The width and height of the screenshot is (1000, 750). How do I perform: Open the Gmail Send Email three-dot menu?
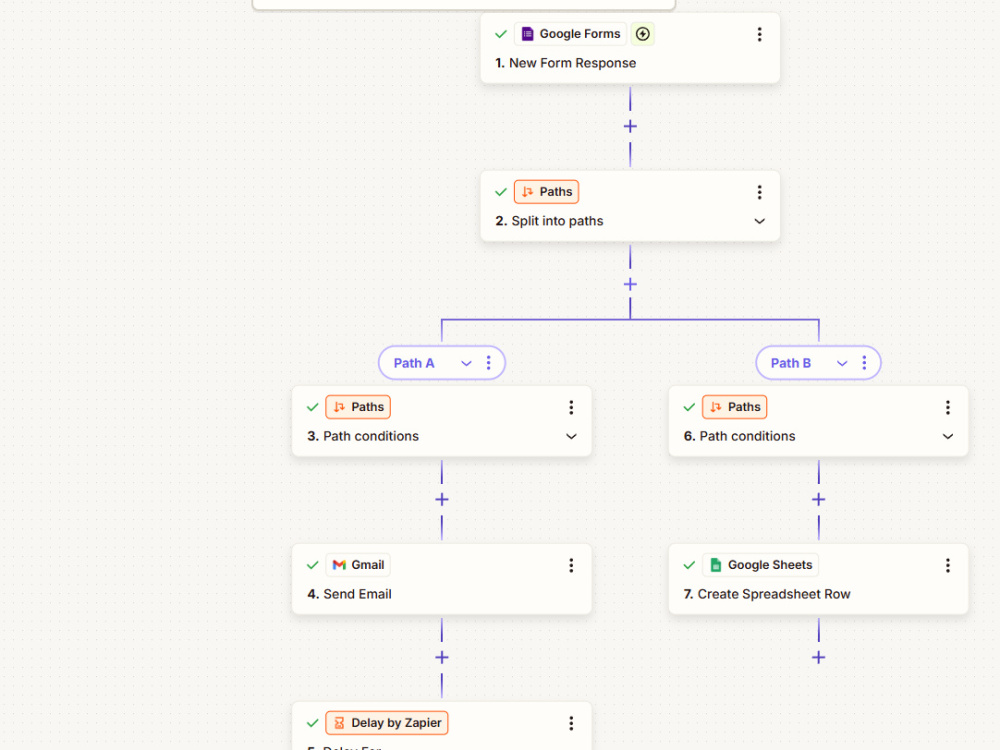pos(571,565)
